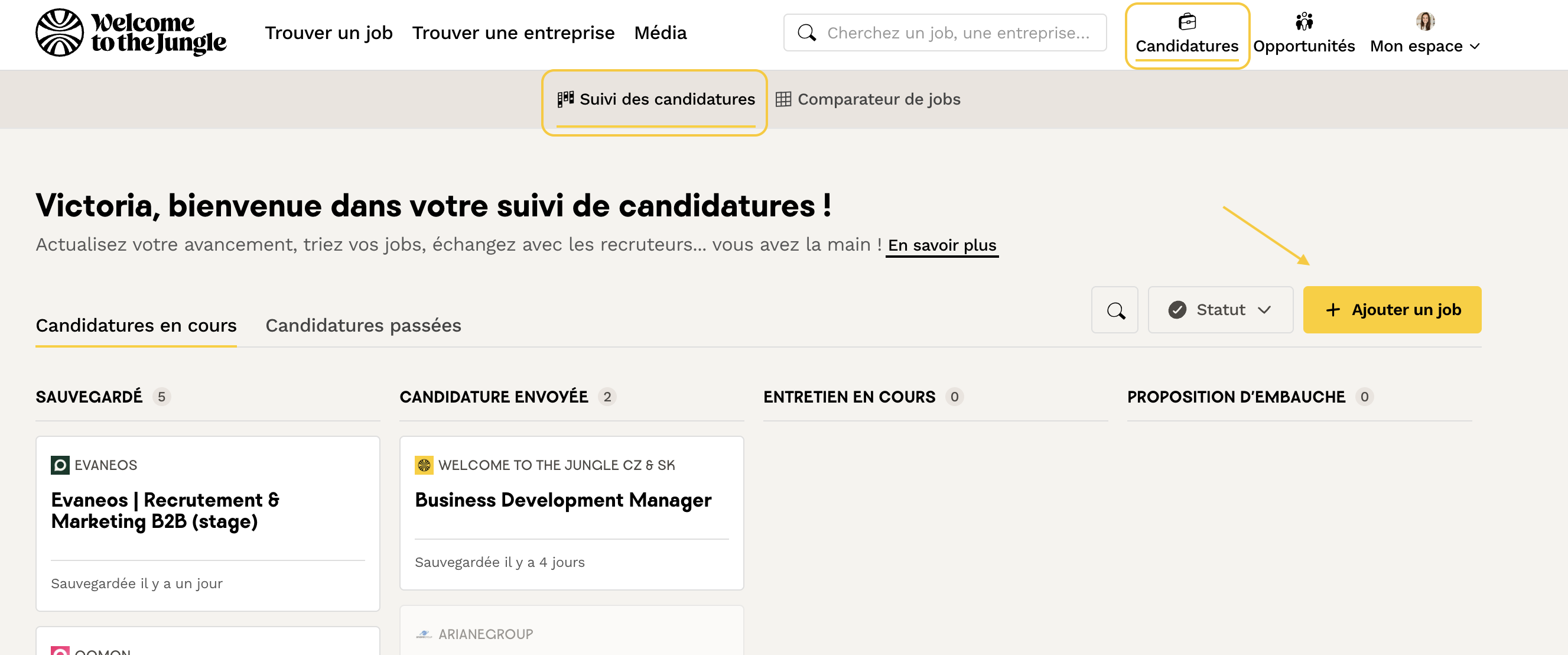Open Trouver un job menu
Image resolution: width=1568 pixels, height=655 pixels.
pos(328,33)
